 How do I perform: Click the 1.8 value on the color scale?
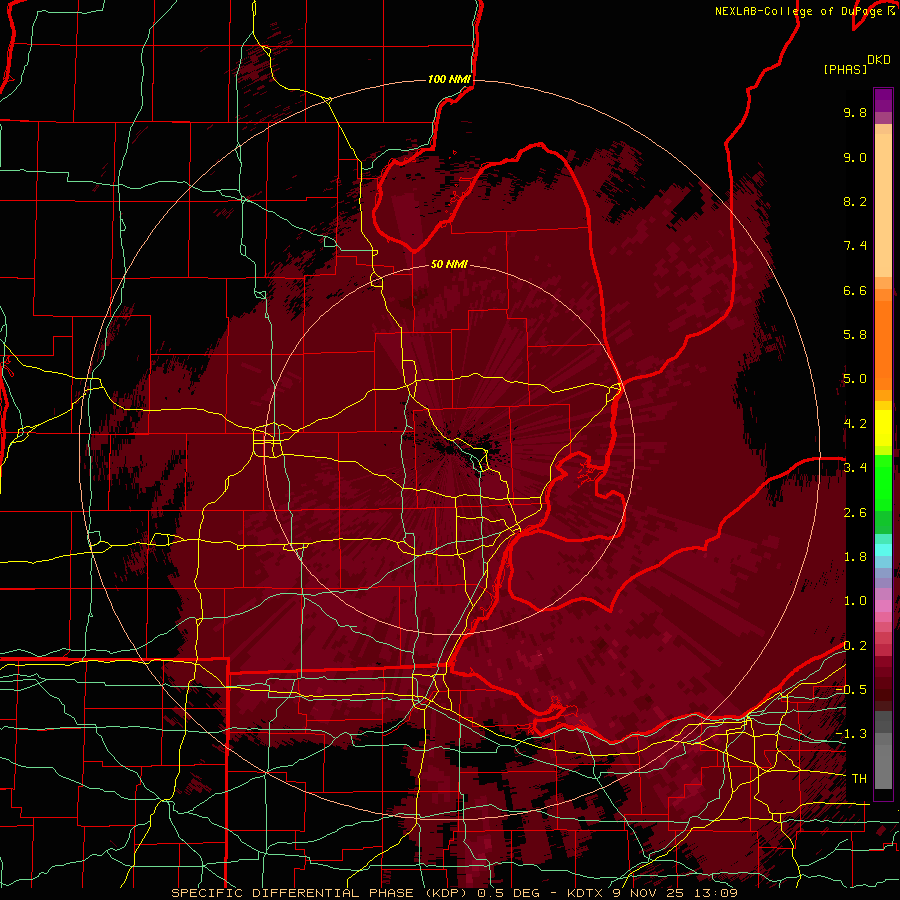855,557
